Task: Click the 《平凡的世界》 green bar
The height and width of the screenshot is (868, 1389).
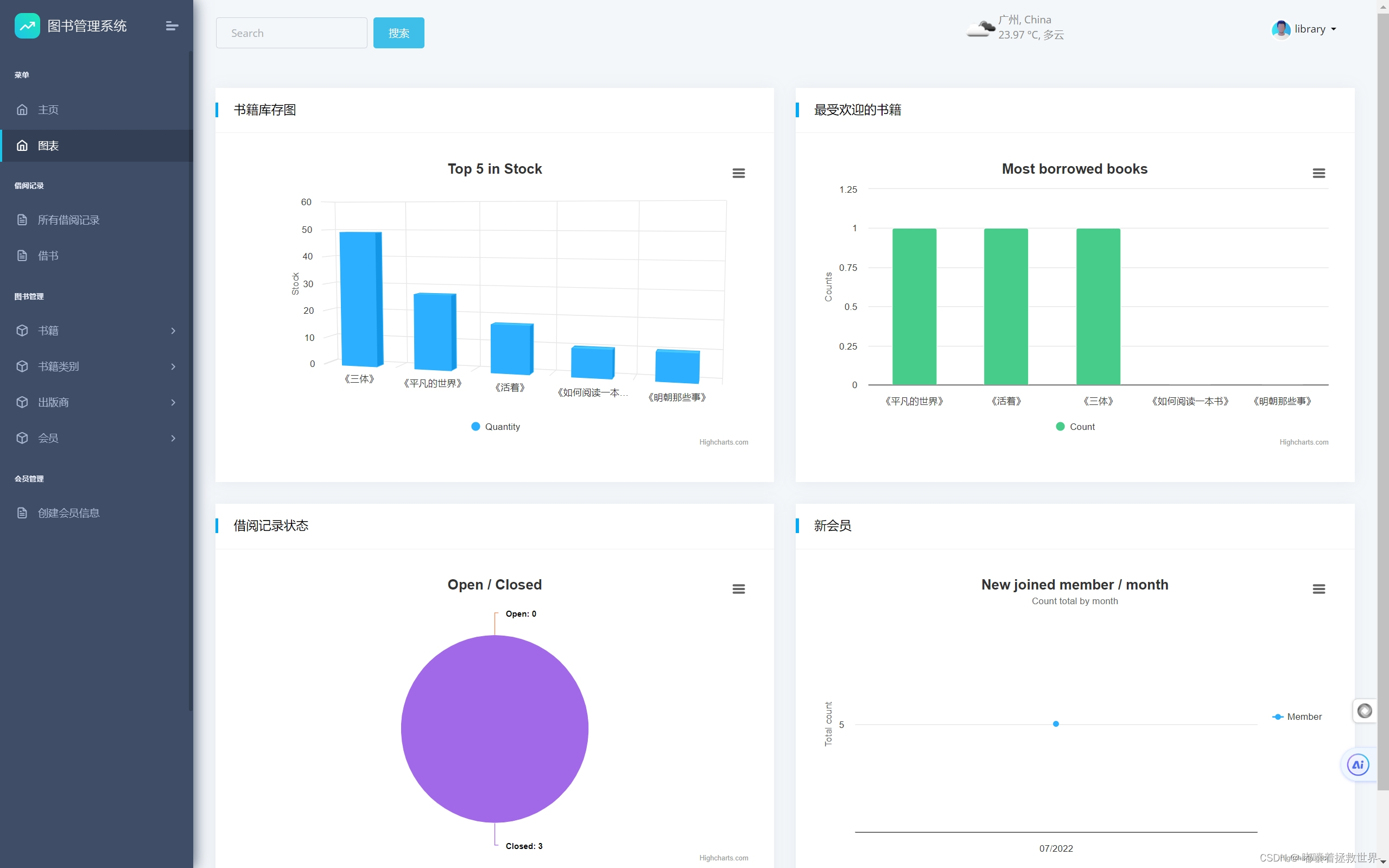Action: click(x=914, y=307)
